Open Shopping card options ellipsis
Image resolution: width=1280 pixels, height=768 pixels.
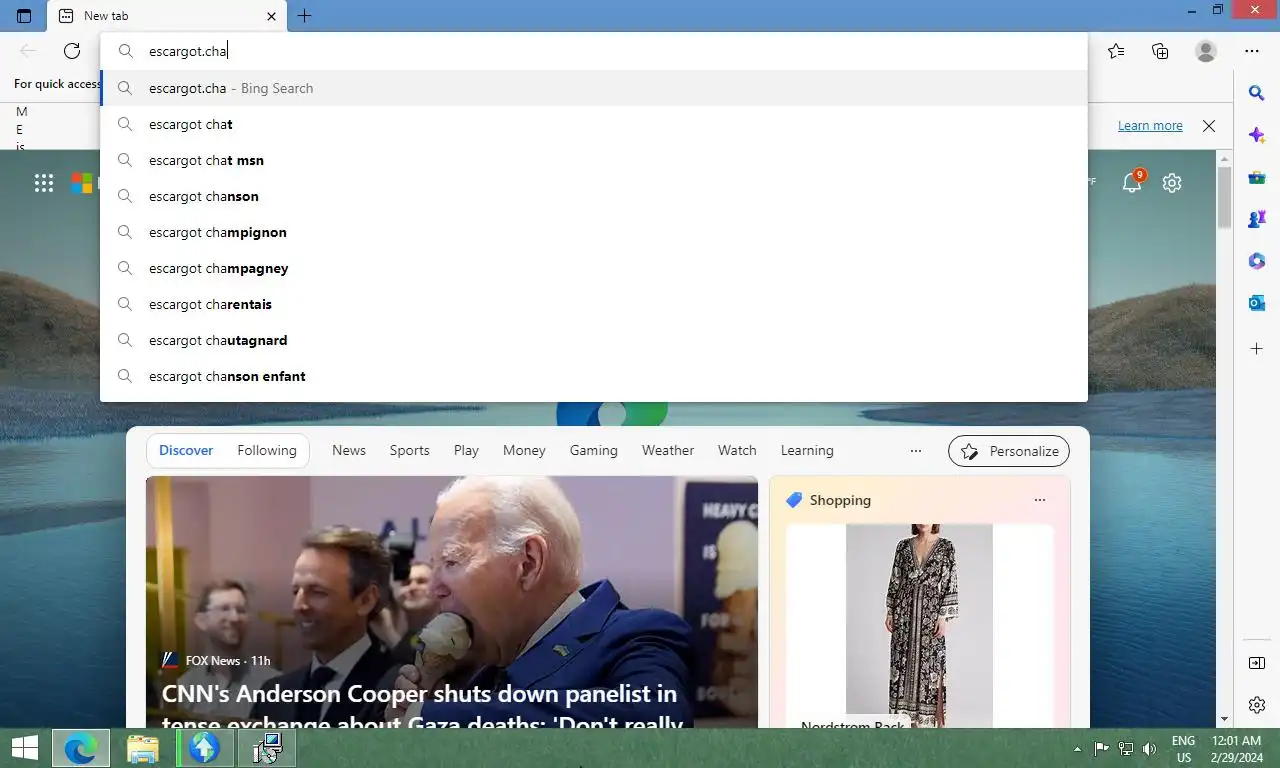pos(1040,500)
